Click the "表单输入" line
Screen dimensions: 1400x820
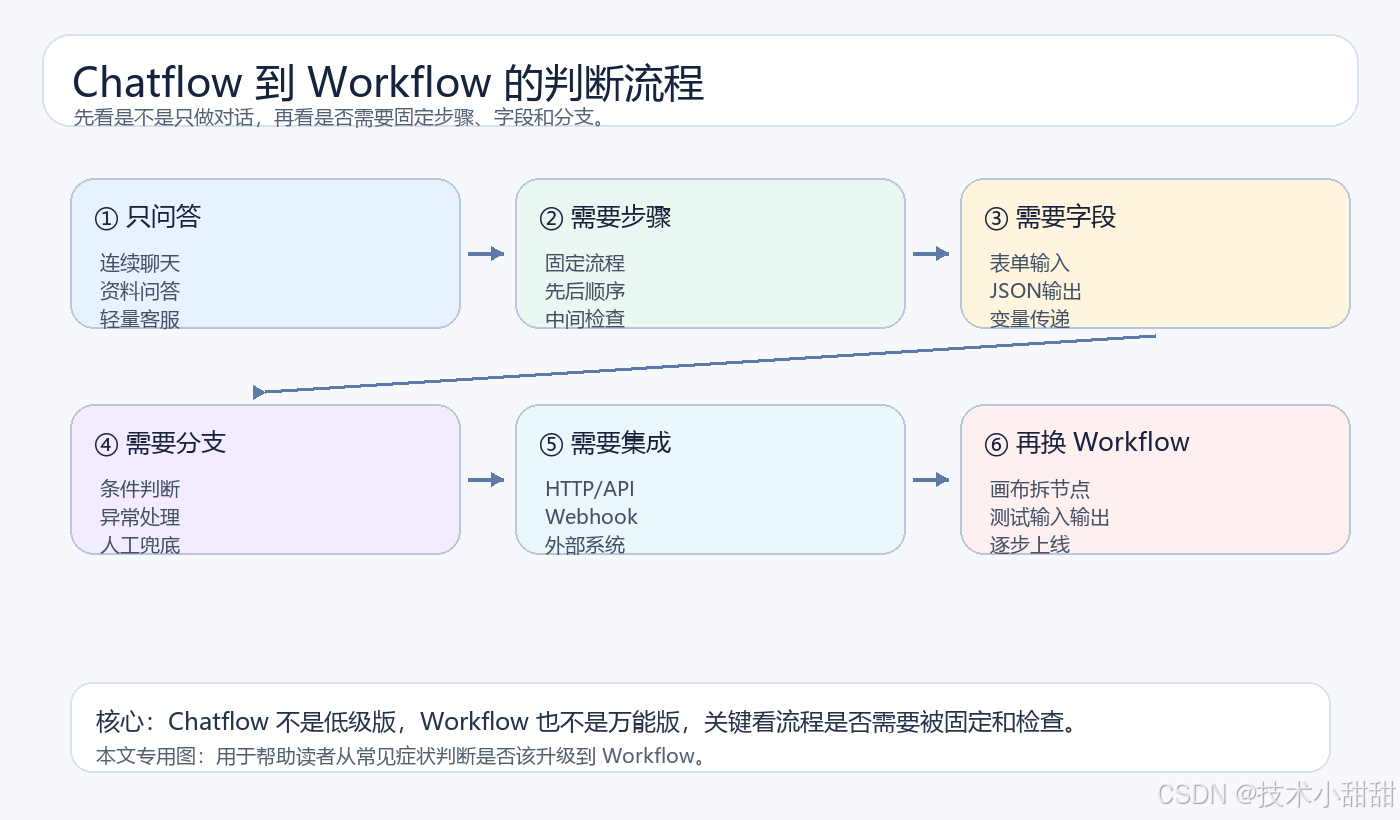coord(1030,263)
